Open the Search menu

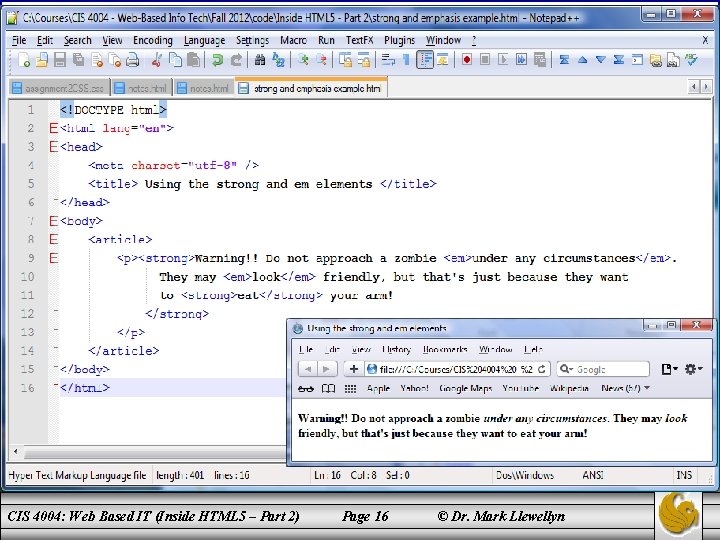click(78, 40)
